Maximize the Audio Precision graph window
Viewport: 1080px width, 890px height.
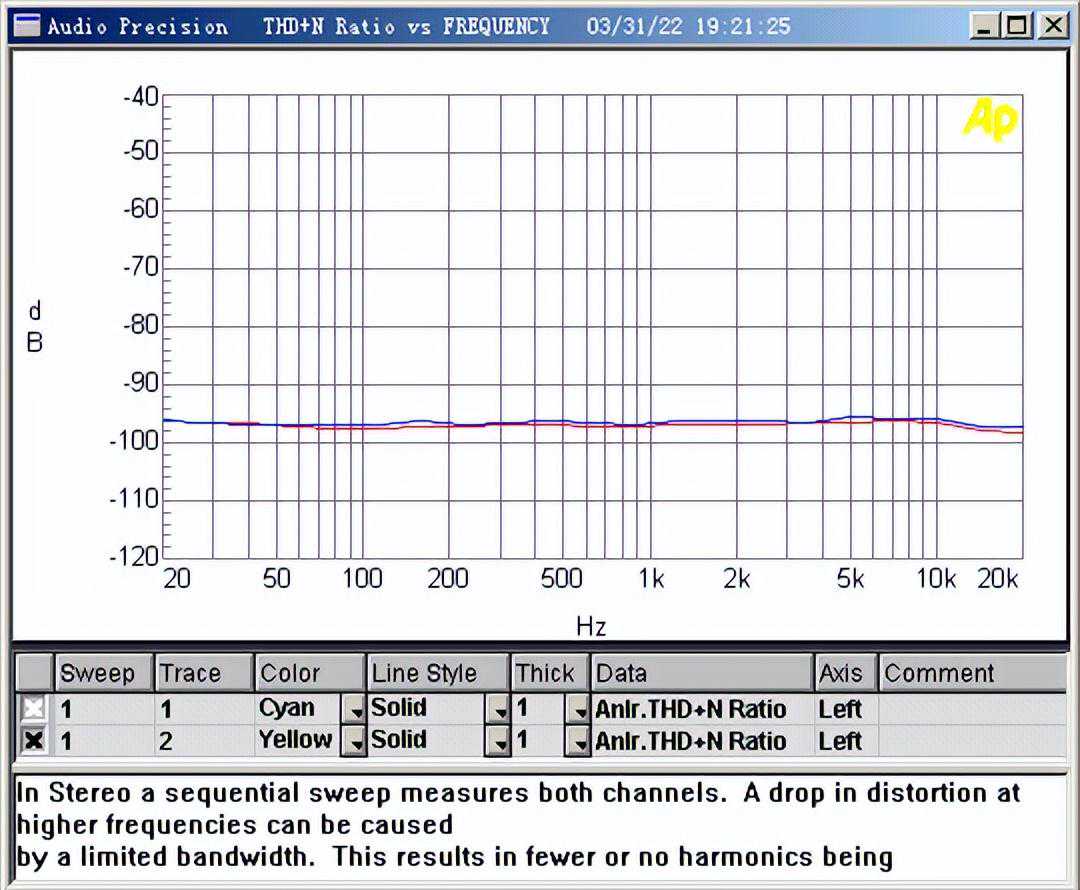(1017, 26)
